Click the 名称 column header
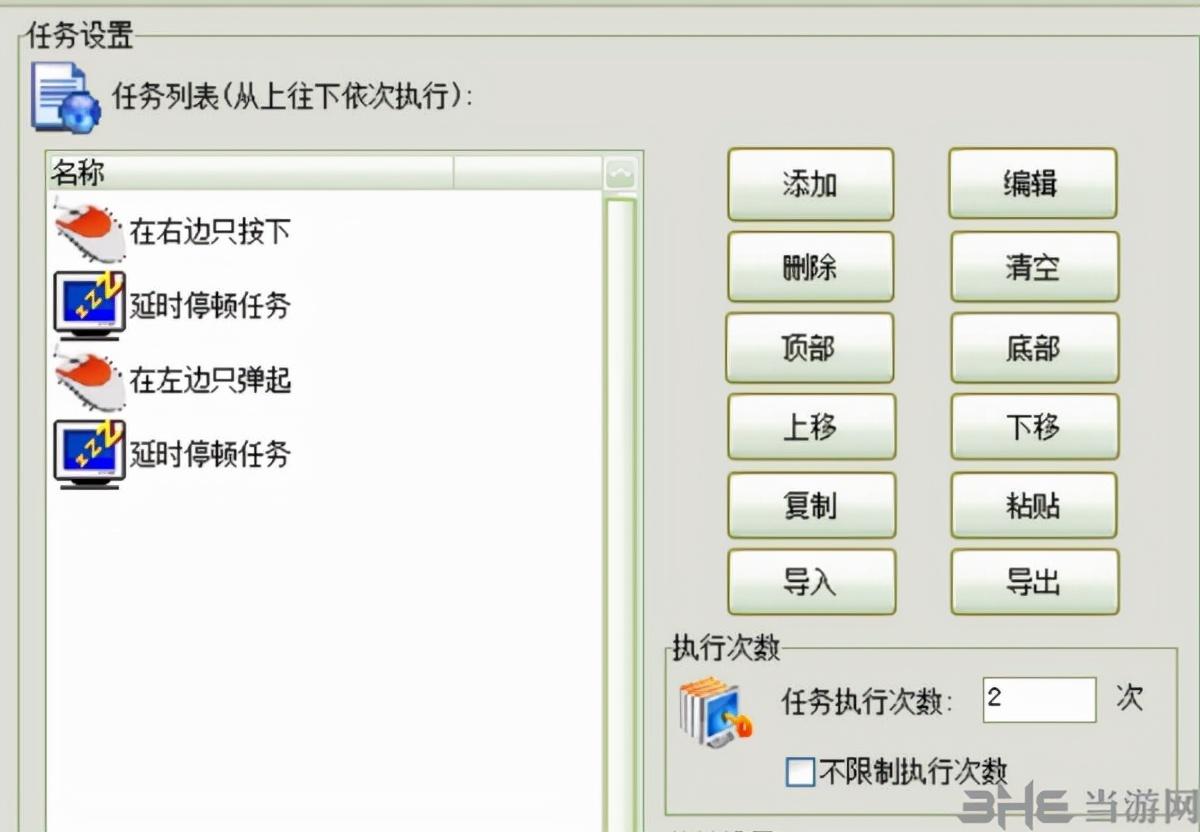1200x832 pixels. tap(250, 173)
